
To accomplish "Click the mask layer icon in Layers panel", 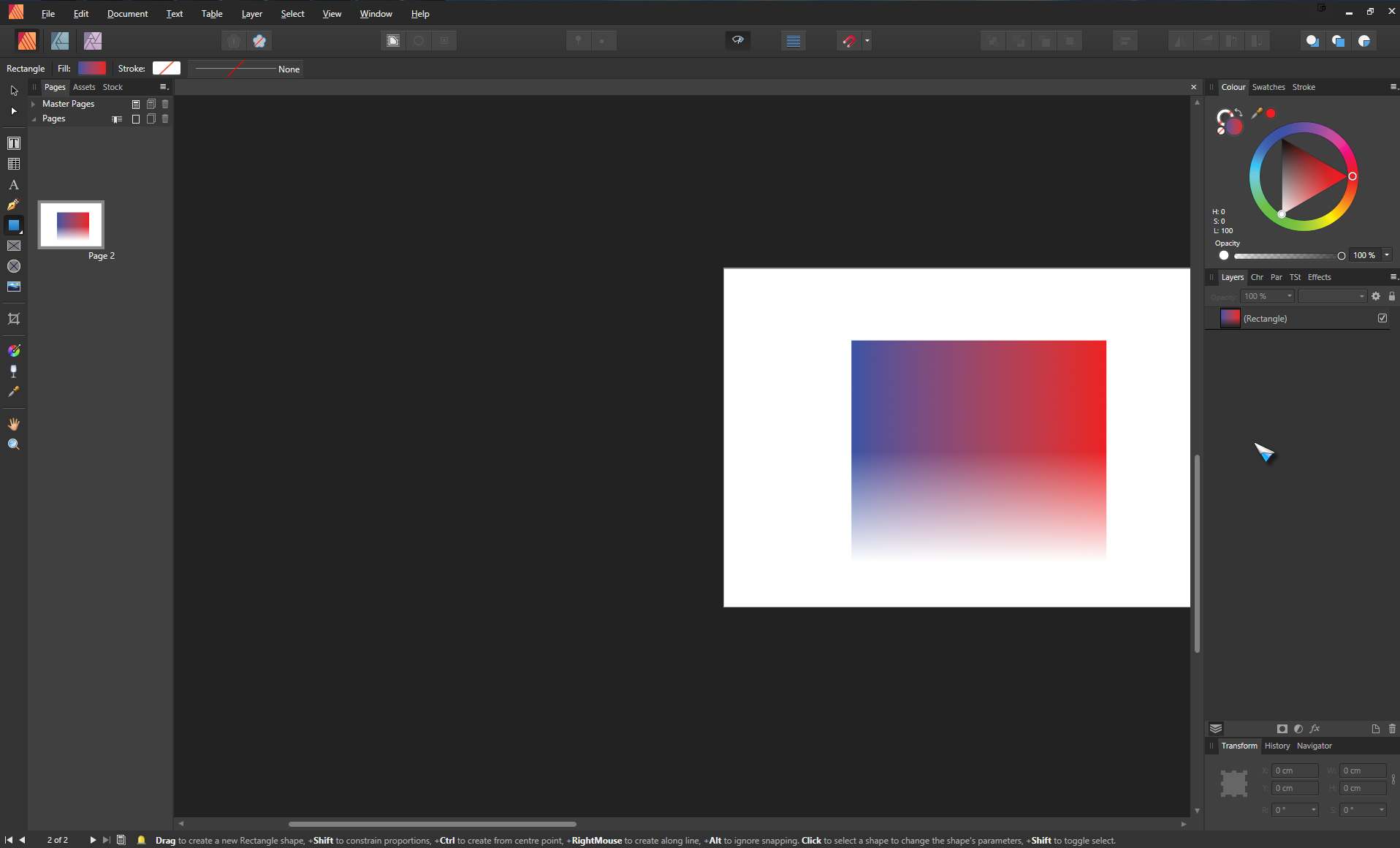I will point(1282,729).
